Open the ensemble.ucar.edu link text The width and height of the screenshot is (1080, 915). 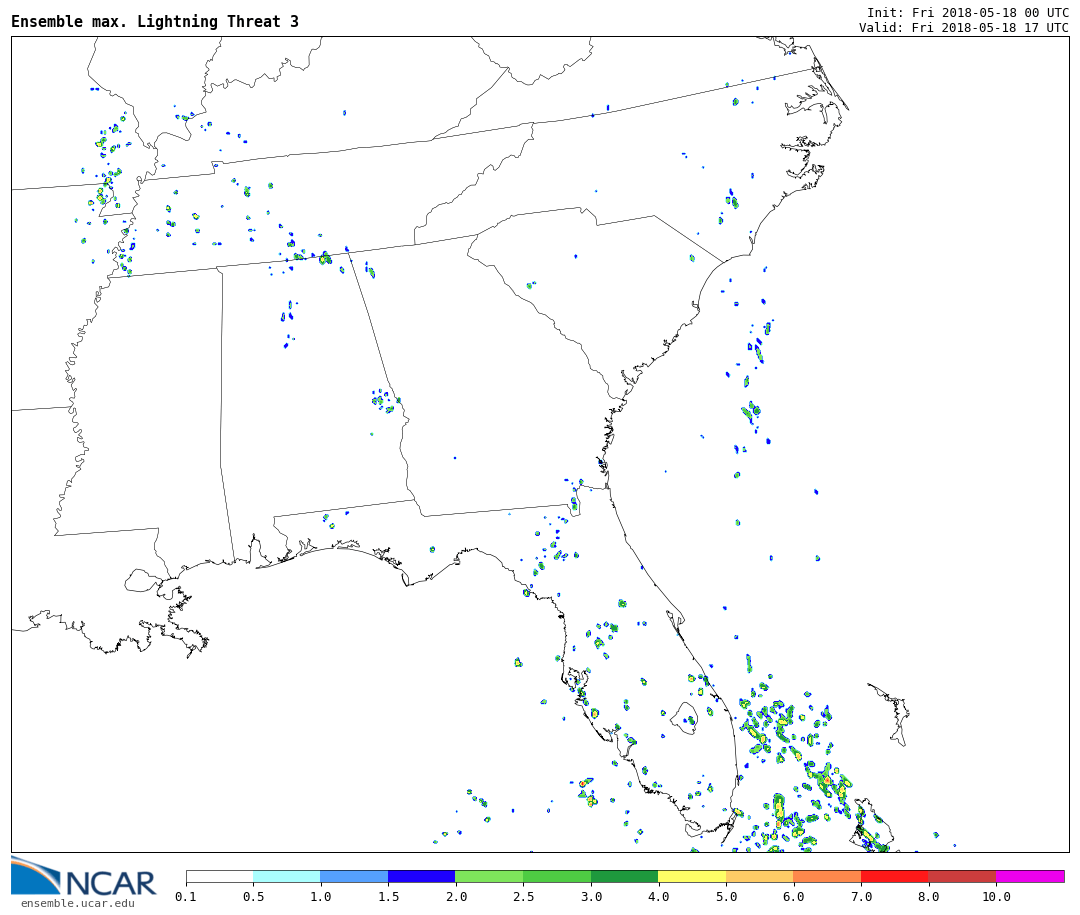tap(77, 904)
